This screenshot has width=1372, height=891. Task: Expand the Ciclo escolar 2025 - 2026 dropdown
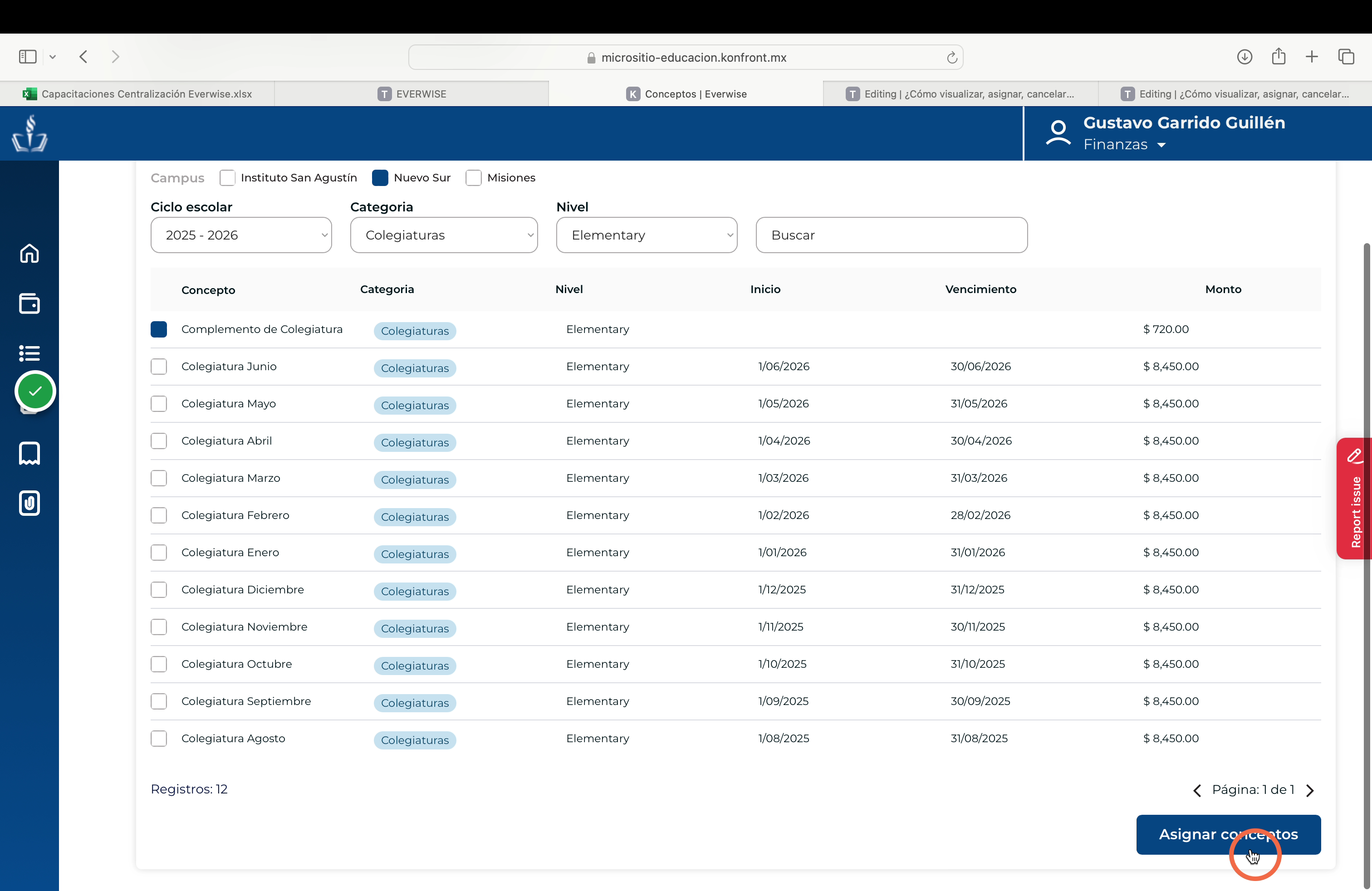[x=241, y=235]
